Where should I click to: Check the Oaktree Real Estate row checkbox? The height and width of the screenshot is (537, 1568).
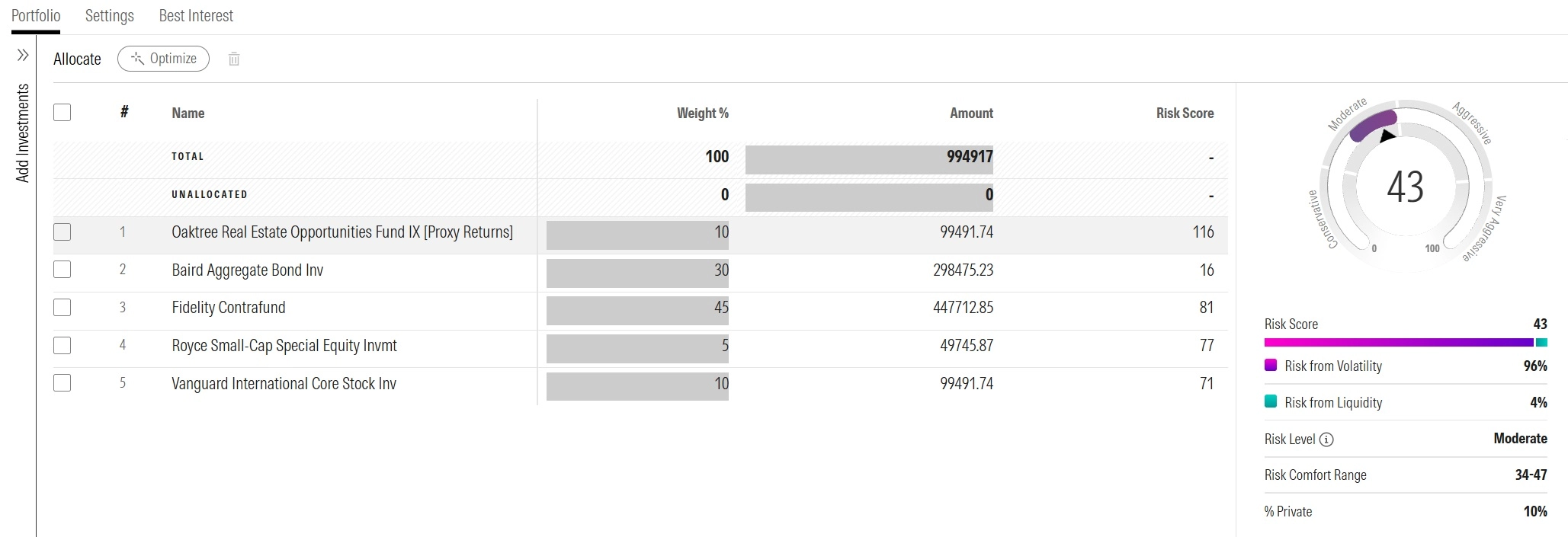pos(63,232)
